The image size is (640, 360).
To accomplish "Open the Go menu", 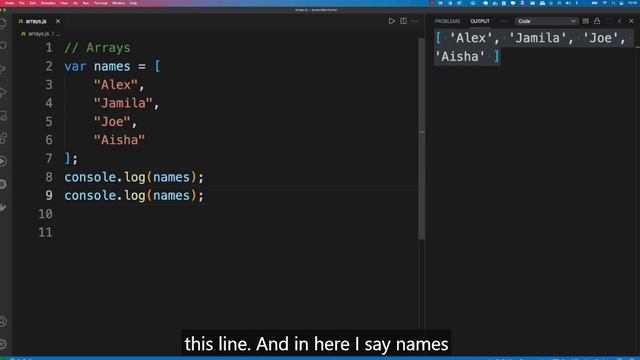I will point(76,3).
